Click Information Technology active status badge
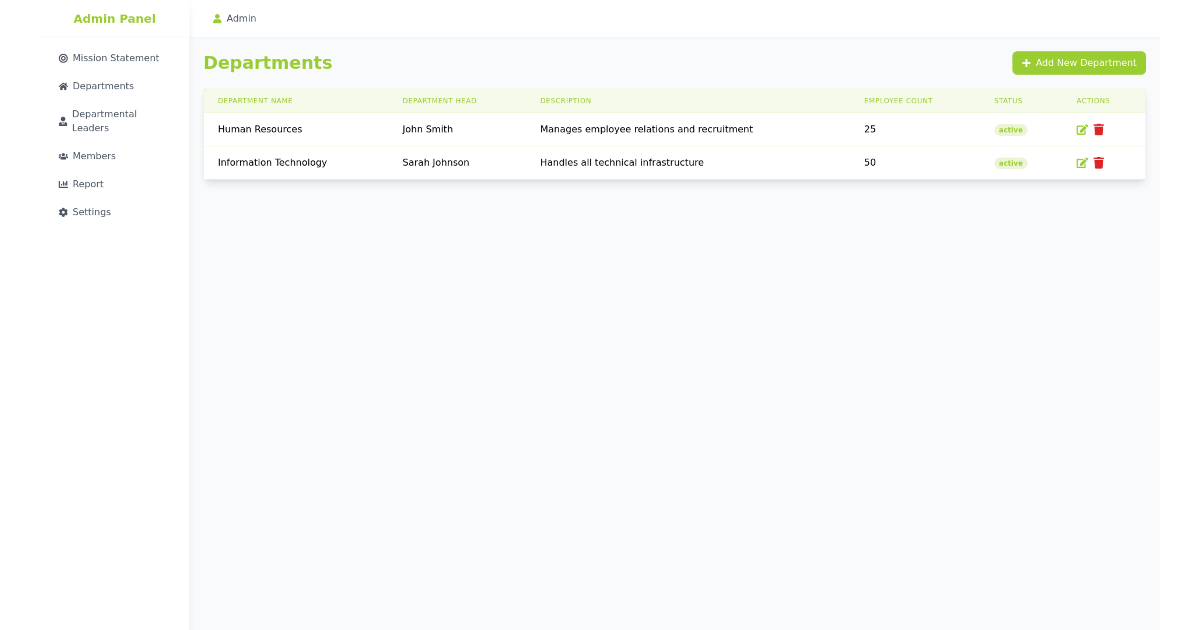Viewport: 1200px width, 630px height. click(x=1010, y=162)
